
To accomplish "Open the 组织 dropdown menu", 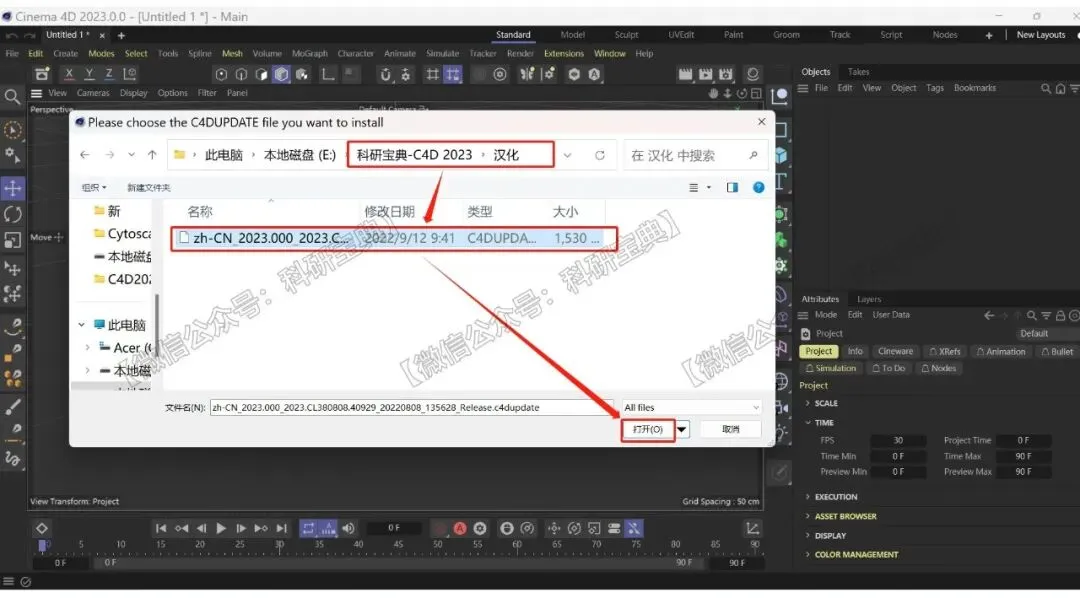I will coord(94,187).
